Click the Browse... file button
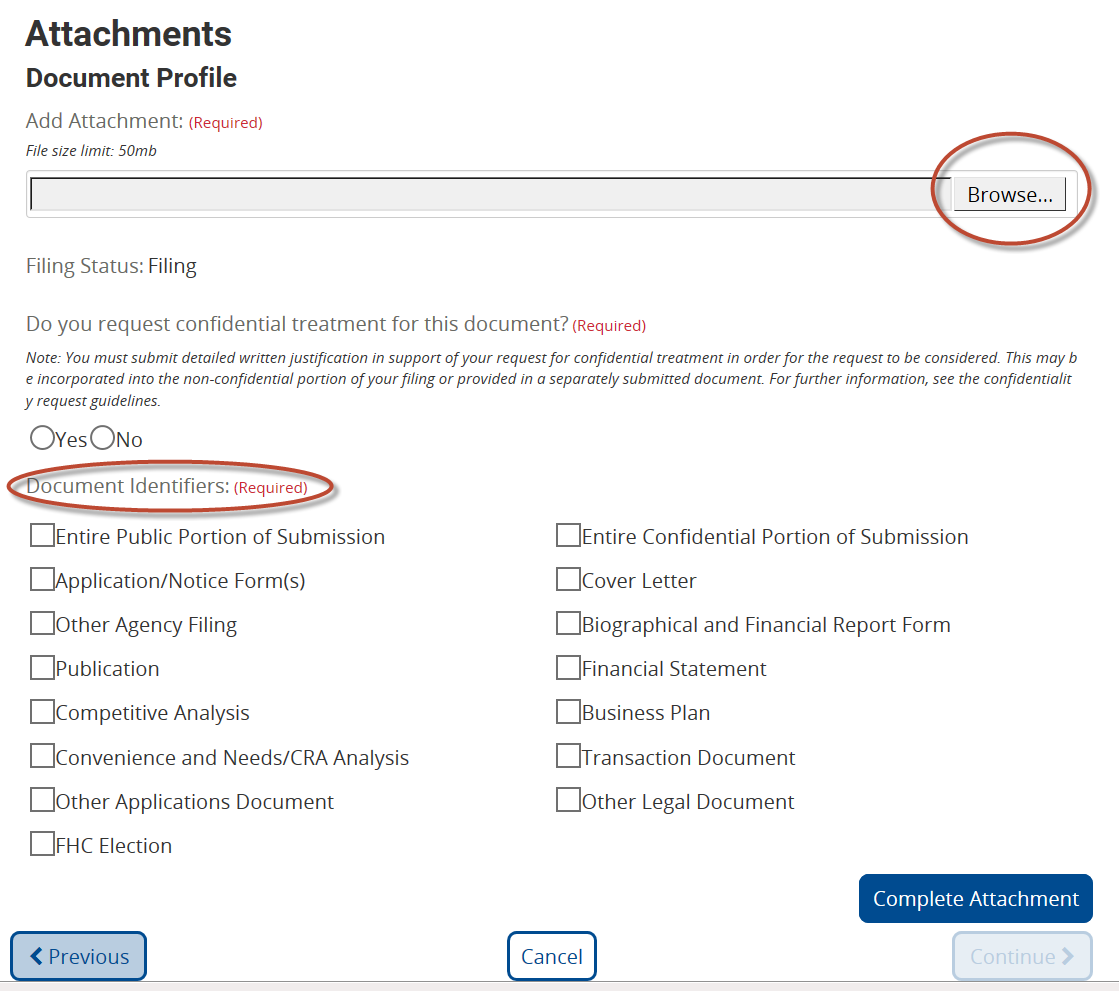 pyautogui.click(x=1009, y=195)
